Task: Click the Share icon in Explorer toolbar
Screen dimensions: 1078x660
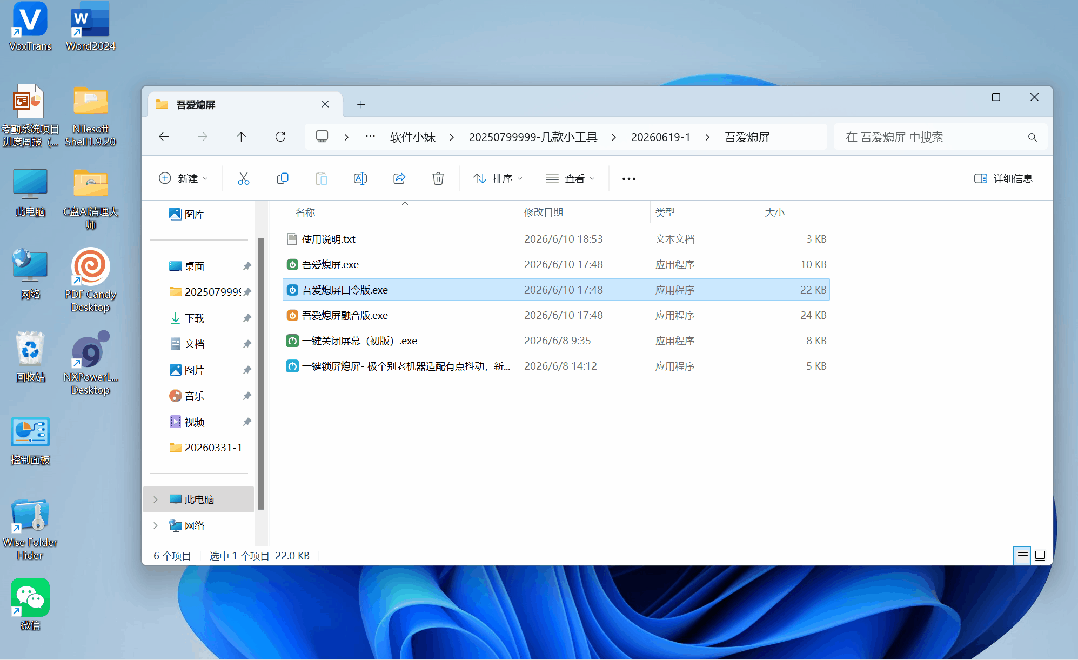Action: (399, 179)
